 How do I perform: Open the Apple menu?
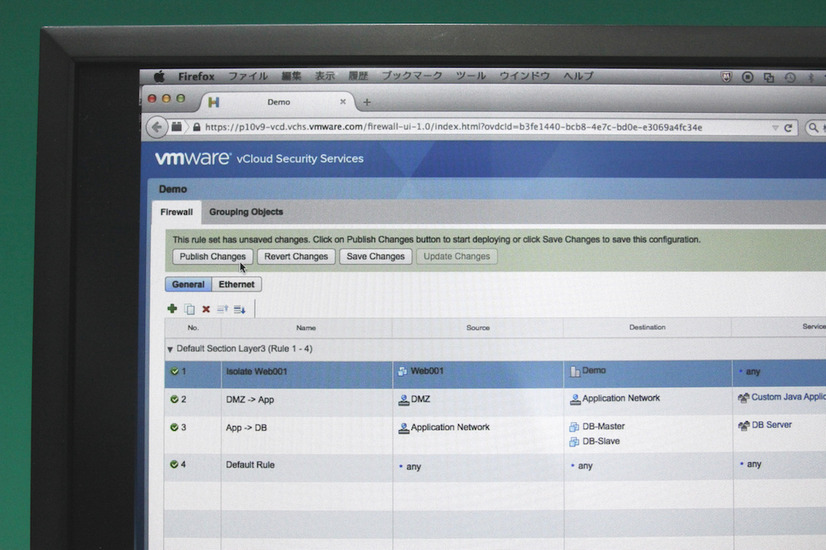pyautogui.click(x=159, y=76)
